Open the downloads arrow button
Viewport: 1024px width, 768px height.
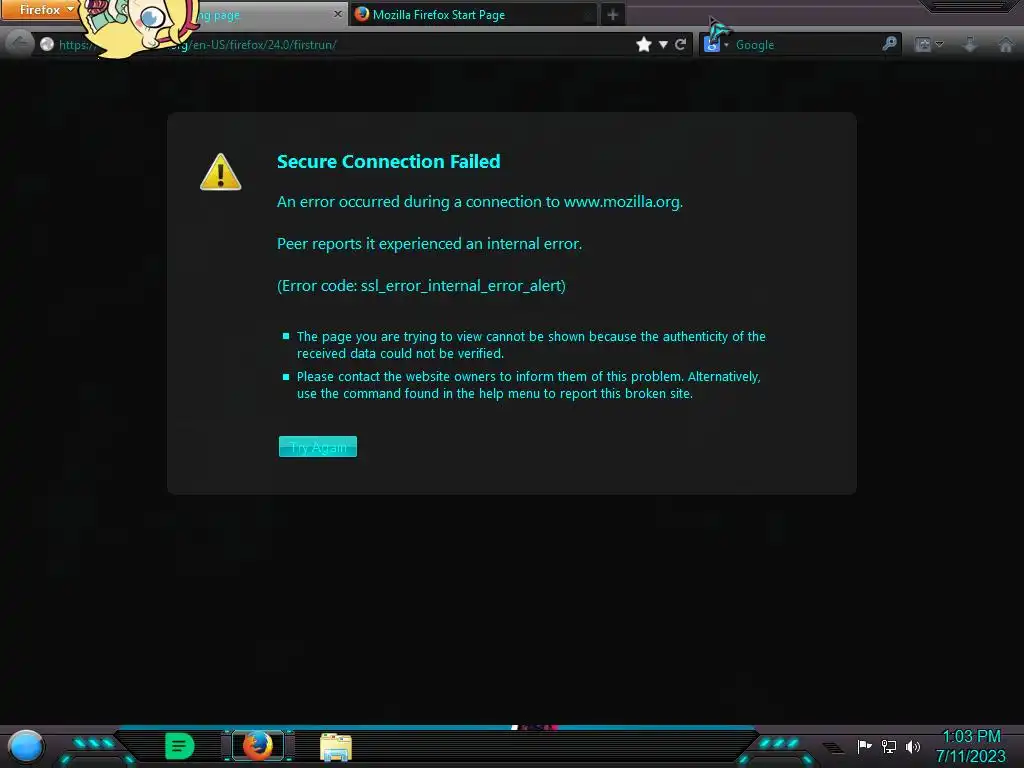[970, 44]
